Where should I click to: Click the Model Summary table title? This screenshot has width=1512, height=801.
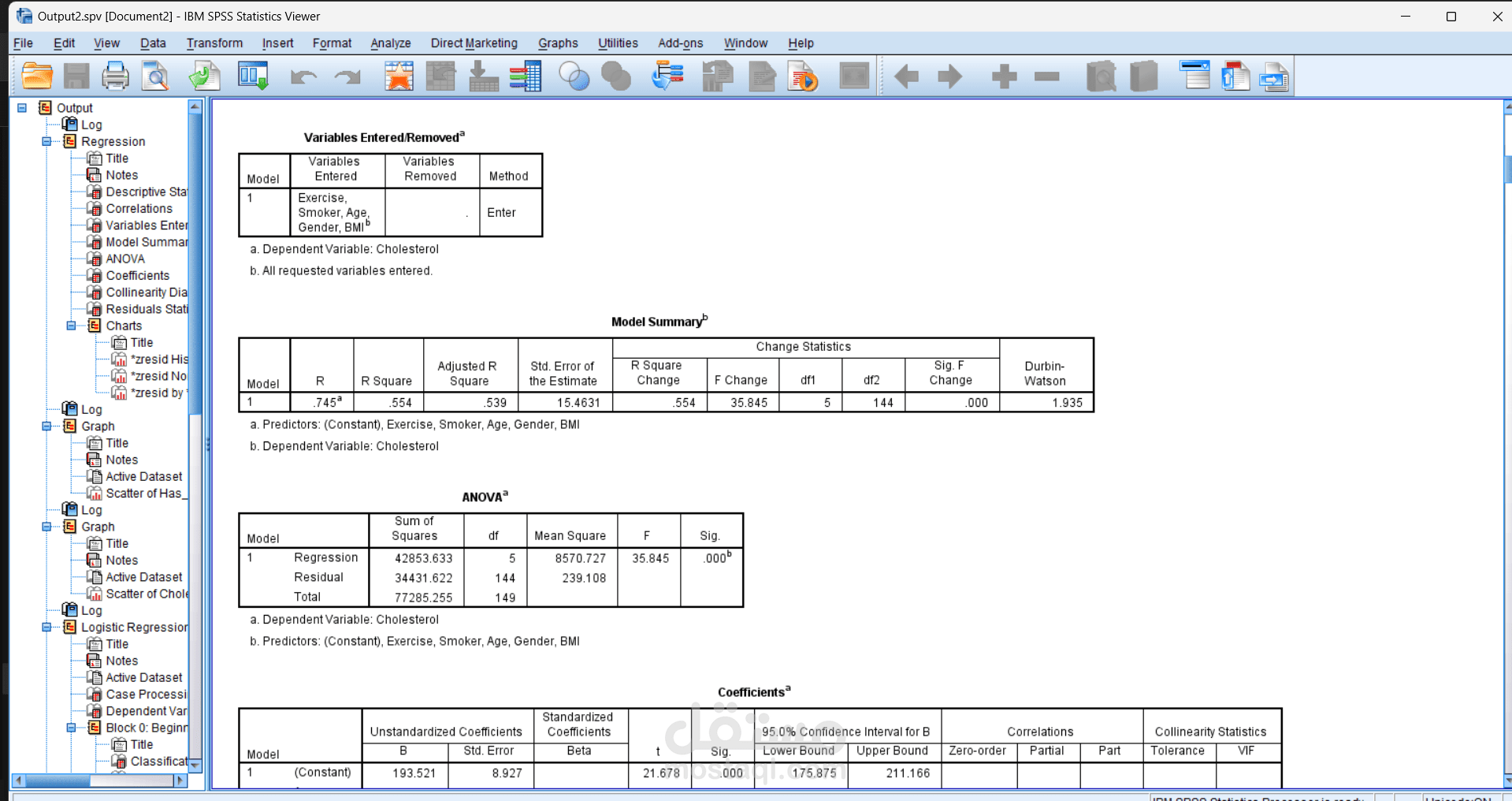[x=659, y=321]
